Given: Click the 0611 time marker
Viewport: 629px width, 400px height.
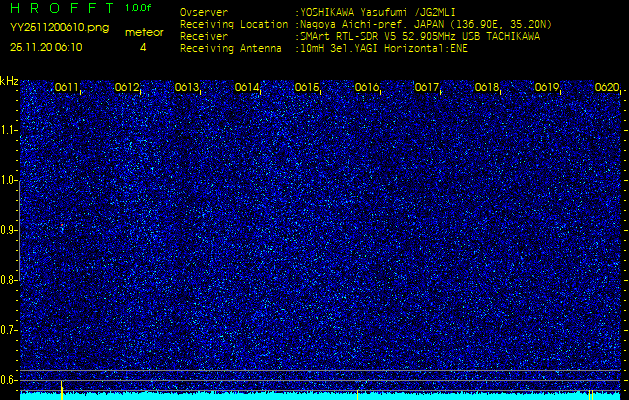Looking at the screenshot, I should pos(67,88).
